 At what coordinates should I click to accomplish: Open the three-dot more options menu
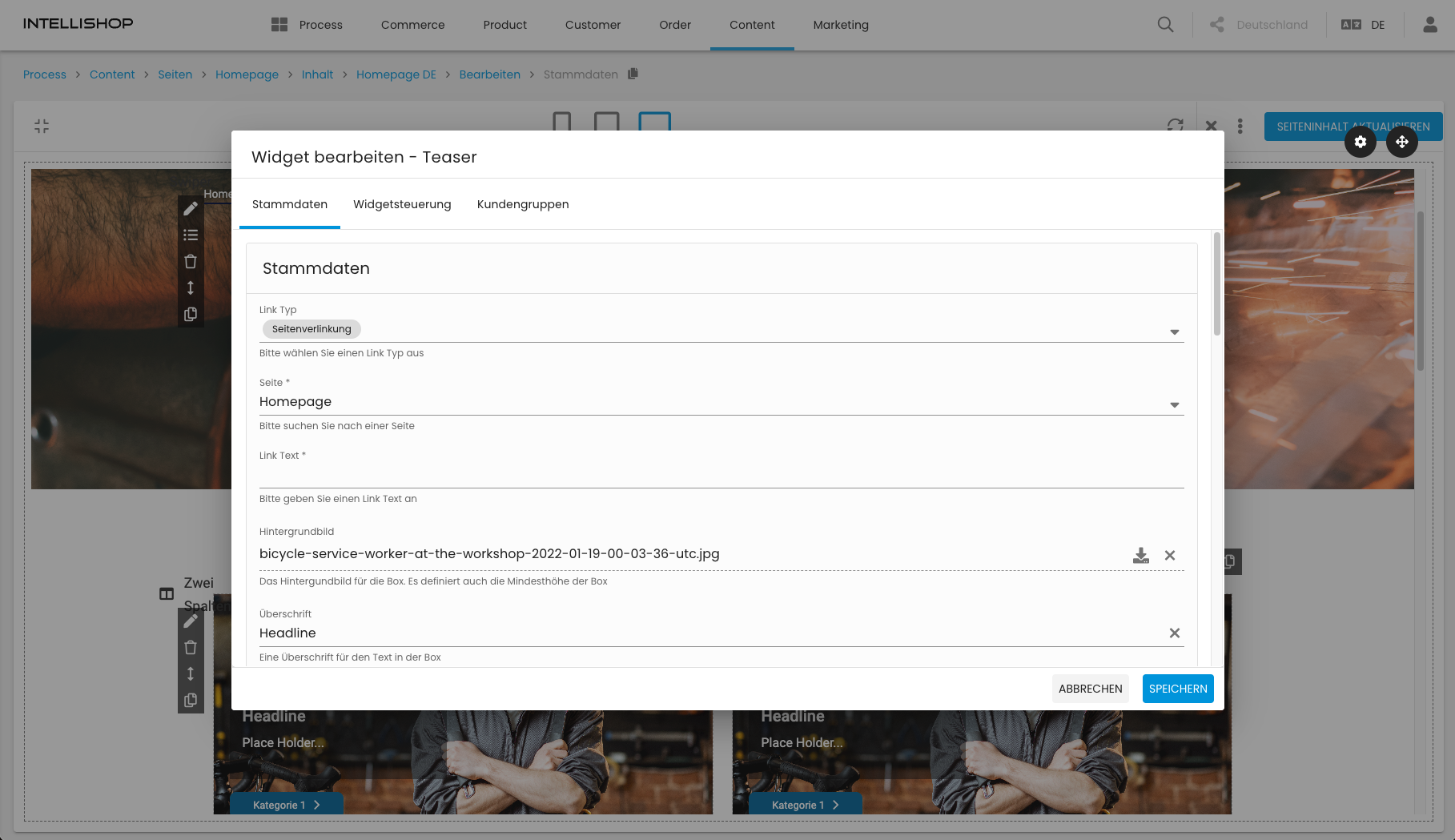click(1240, 126)
